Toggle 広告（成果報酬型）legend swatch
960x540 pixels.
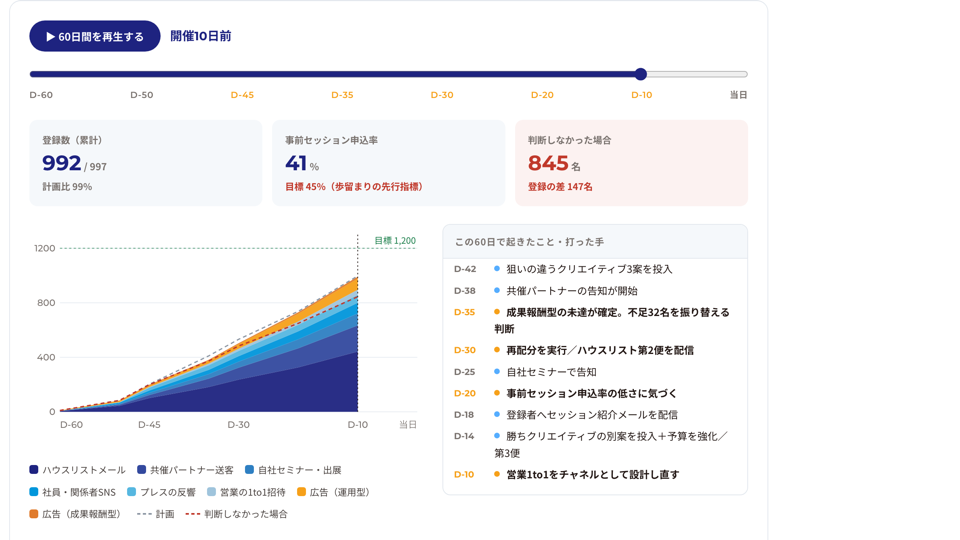click(34, 514)
